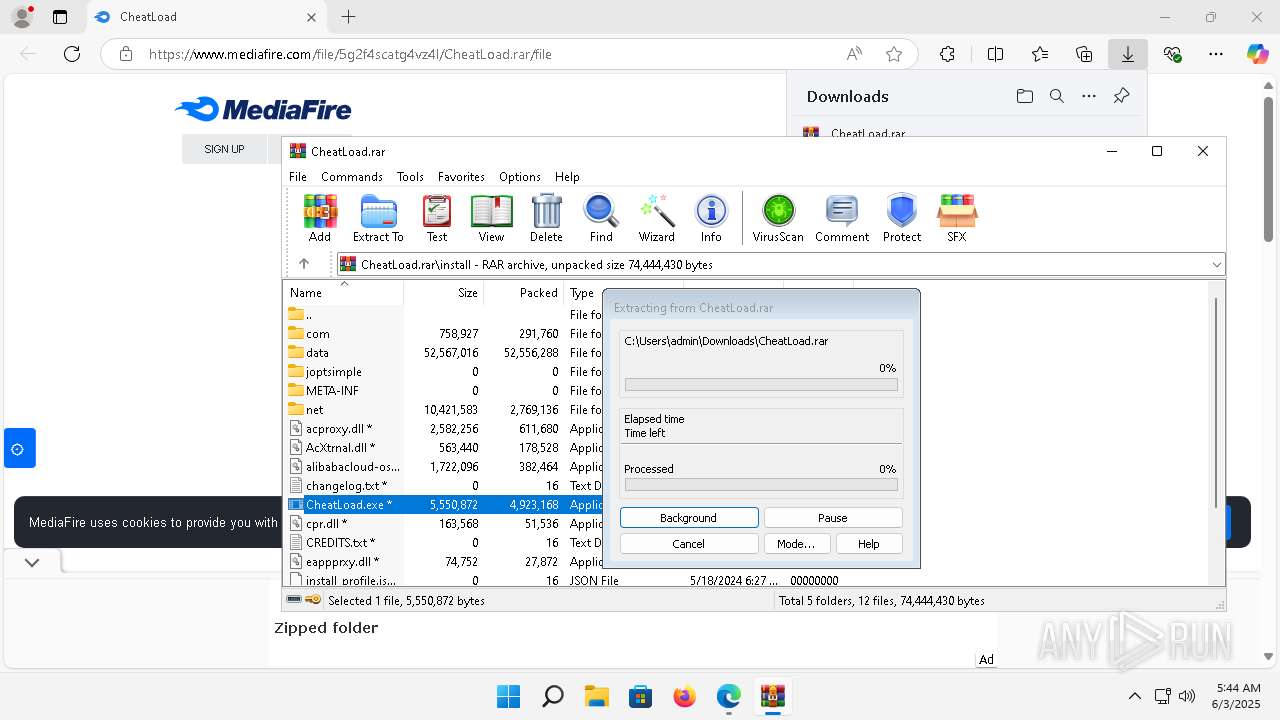This screenshot has height=720, width=1280.
Task: Open Downloads folder icon in panel
Action: (1024, 96)
